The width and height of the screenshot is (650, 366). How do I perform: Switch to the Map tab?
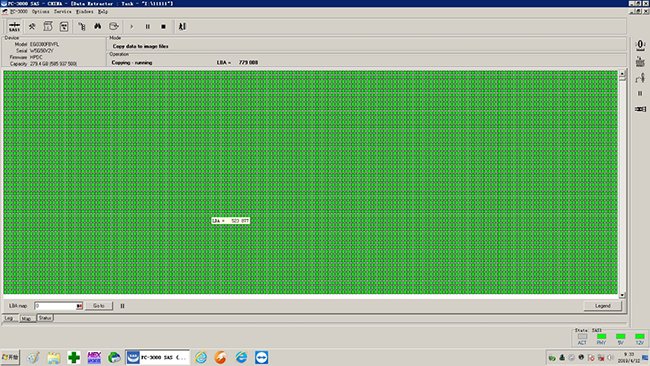(27, 318)
